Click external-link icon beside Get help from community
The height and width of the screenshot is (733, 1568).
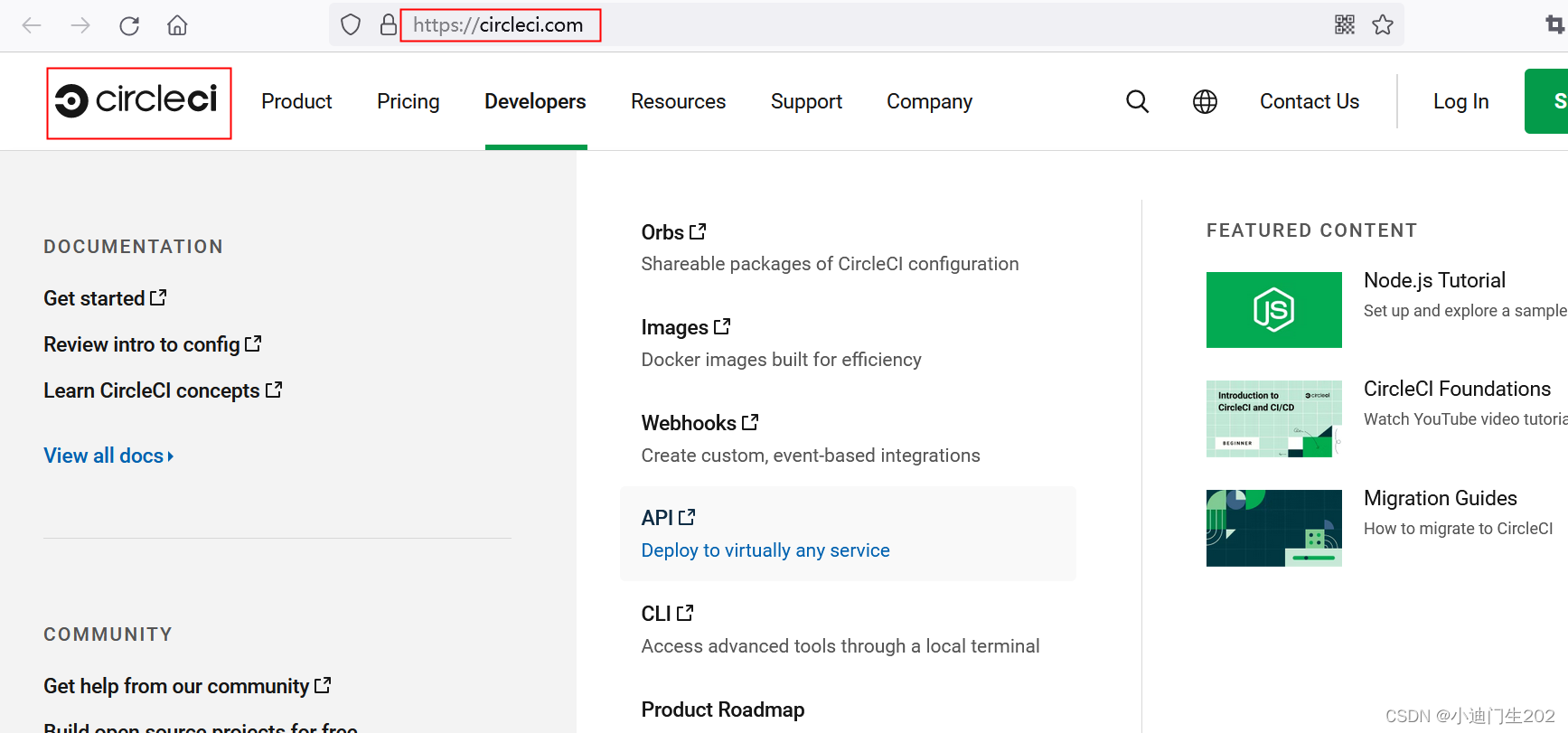coord(323,685)
